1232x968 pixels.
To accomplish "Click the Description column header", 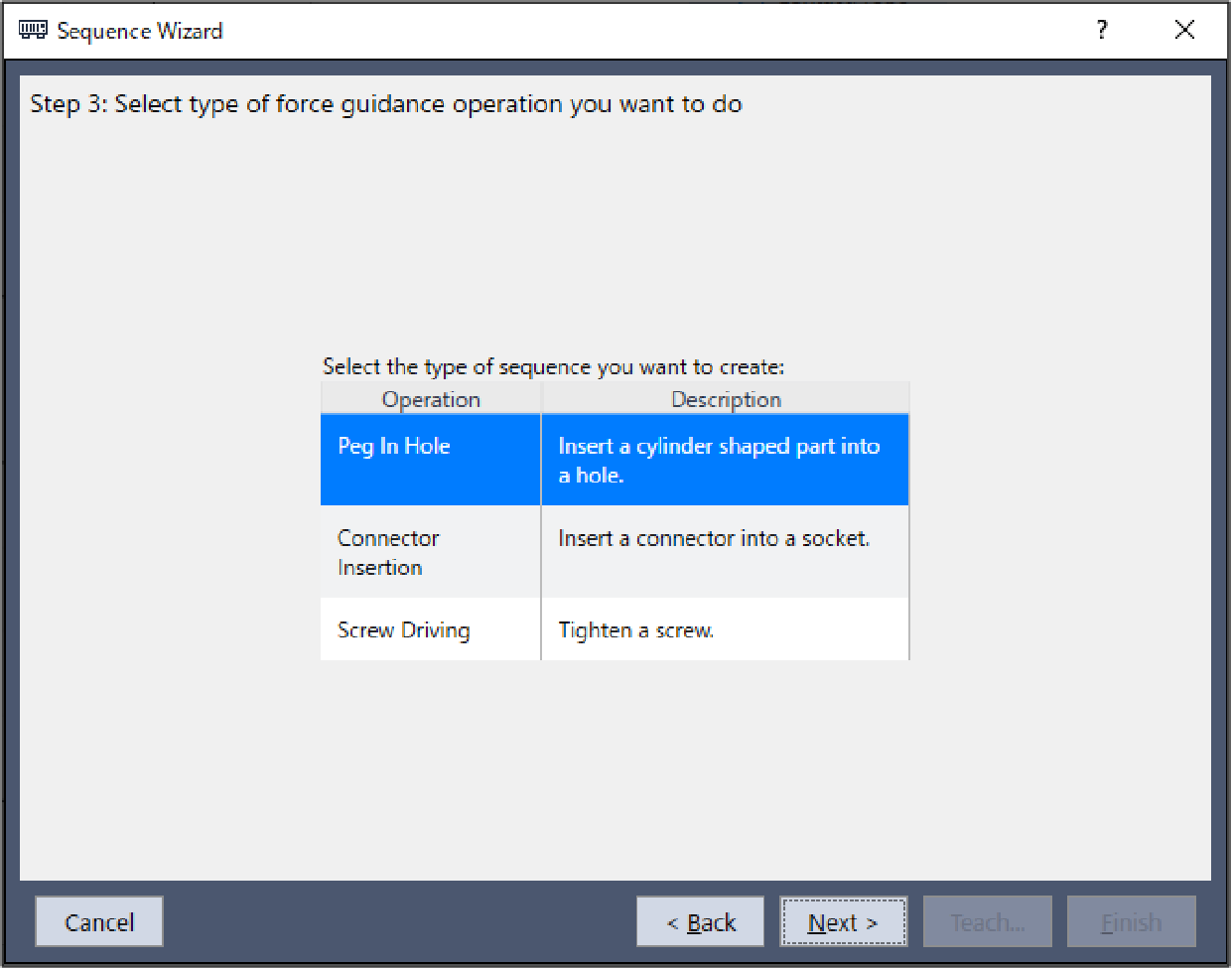I will (726, 399).
